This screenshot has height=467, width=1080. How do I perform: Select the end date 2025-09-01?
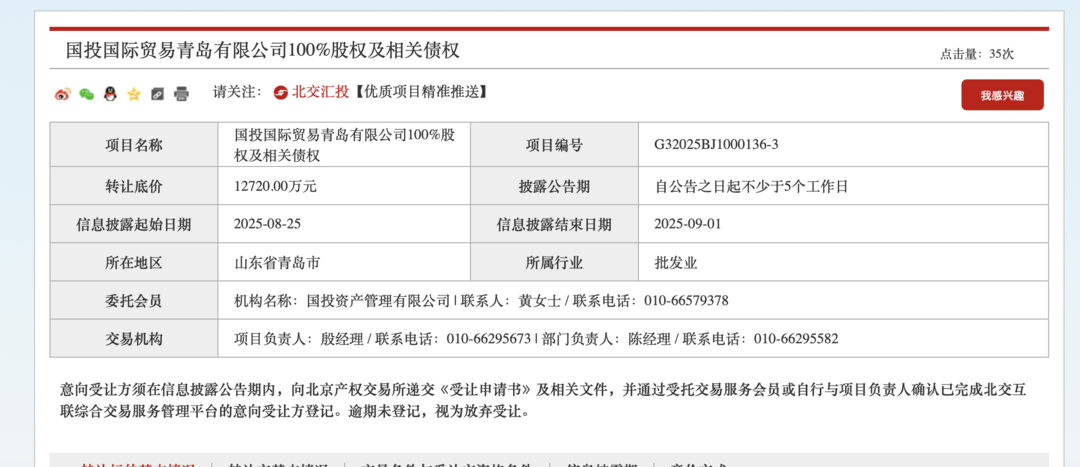point(688,224)
